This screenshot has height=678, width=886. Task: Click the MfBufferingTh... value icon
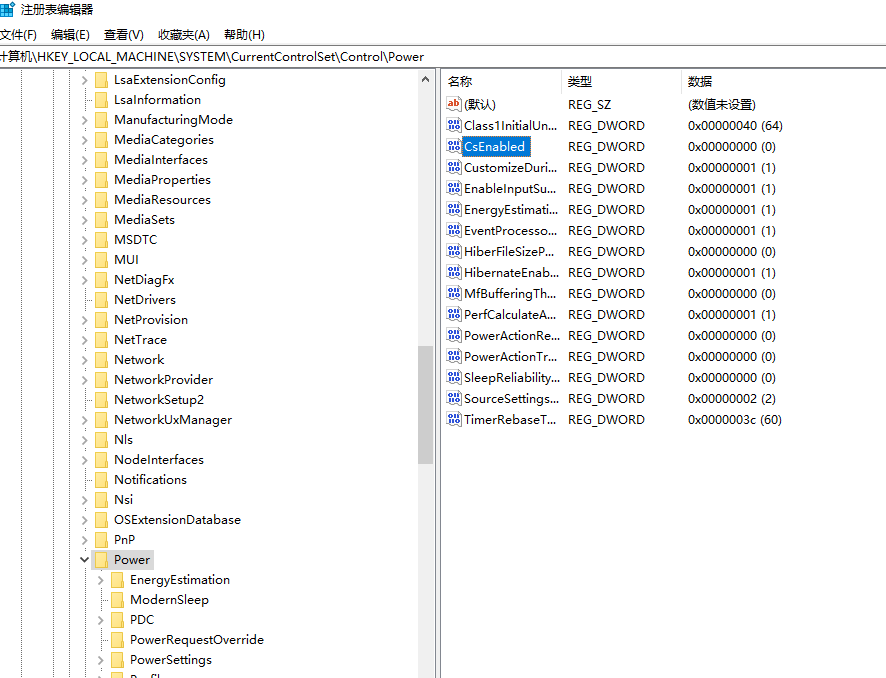pyautogui.click(x=454, y=293)
